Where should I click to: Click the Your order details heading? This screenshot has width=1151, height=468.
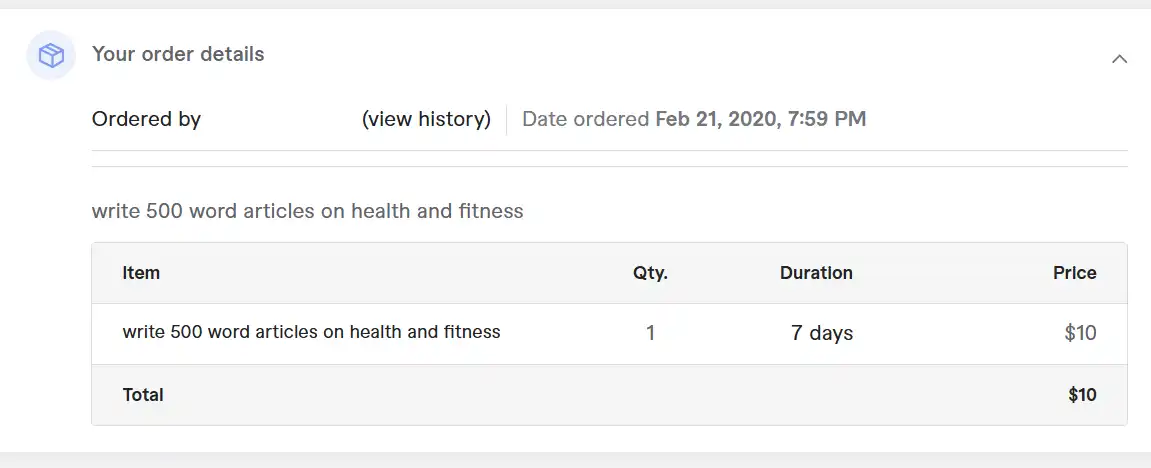[x=178, y=54]
